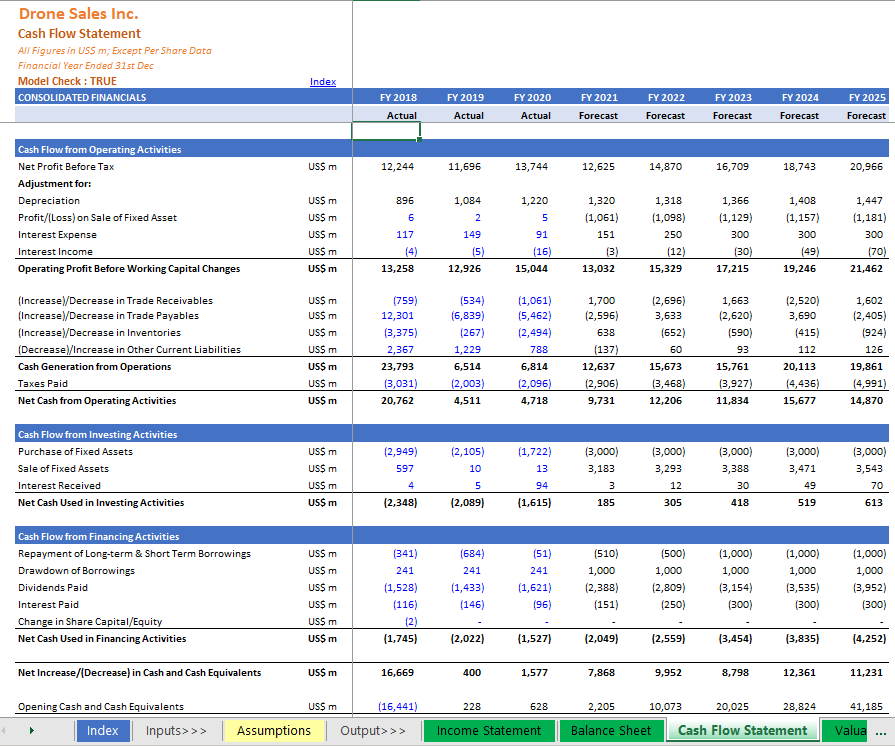Select the FY 2021 header cell
895x746 pixels.
599,98
